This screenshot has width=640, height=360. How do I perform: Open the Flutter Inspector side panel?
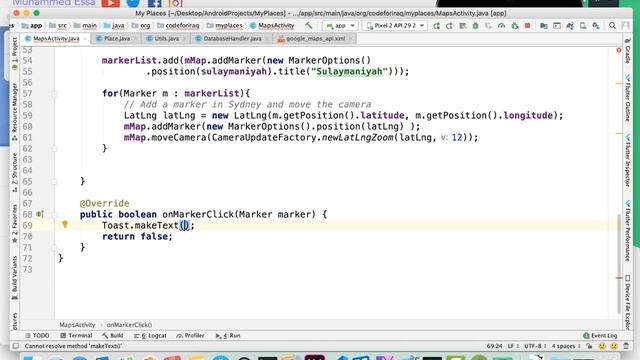pos(628,160)
